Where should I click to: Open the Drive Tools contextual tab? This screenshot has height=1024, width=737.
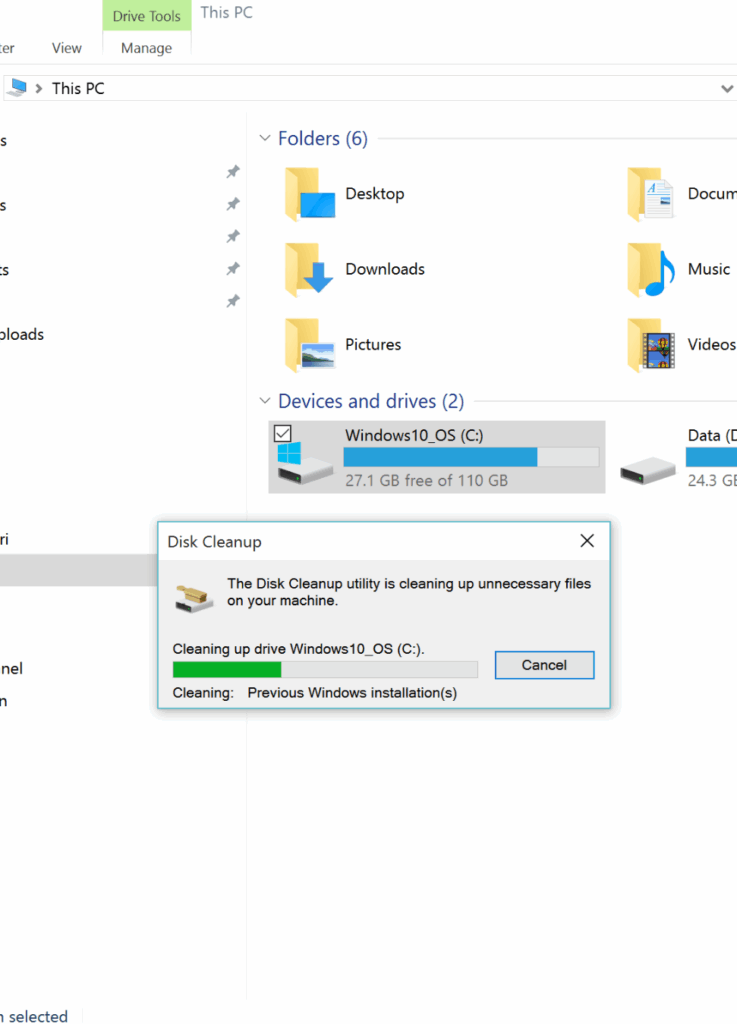(146, 16)
